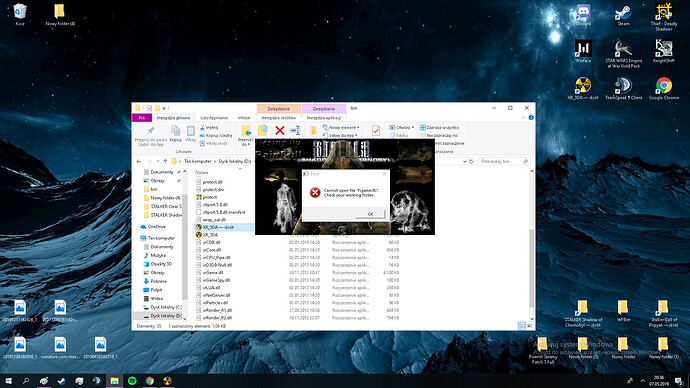Switch to details view icon in status bar

pyautogui.click(x=522, y=326)
